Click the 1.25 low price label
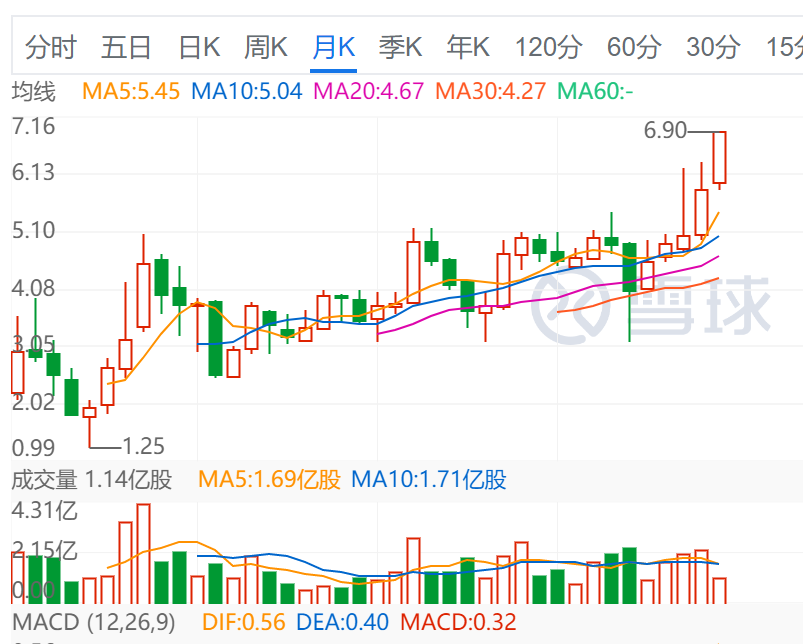The image size is (803, 644). [x=143, y=446]
